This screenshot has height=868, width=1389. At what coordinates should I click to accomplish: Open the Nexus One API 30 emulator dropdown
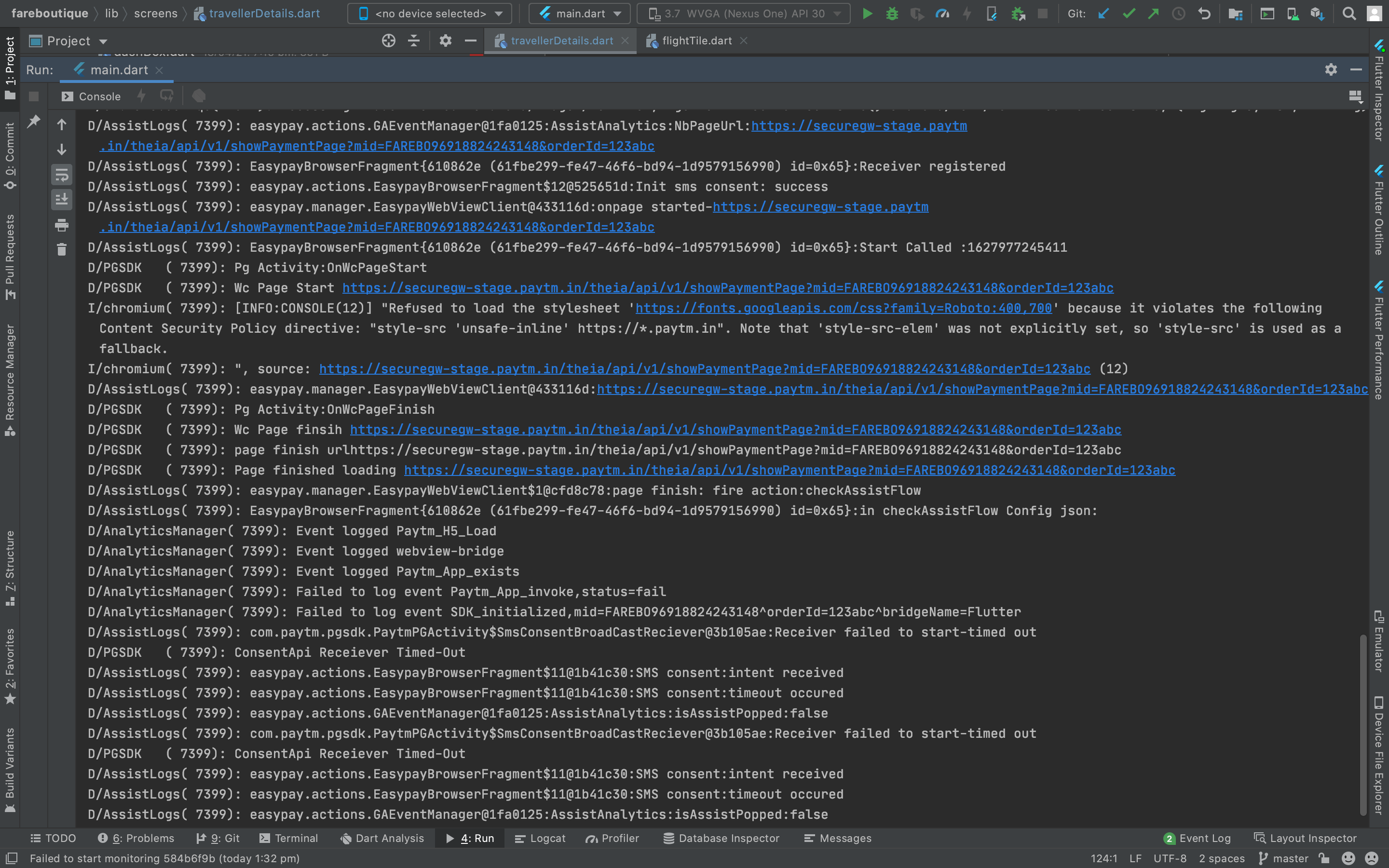[742, 13]
